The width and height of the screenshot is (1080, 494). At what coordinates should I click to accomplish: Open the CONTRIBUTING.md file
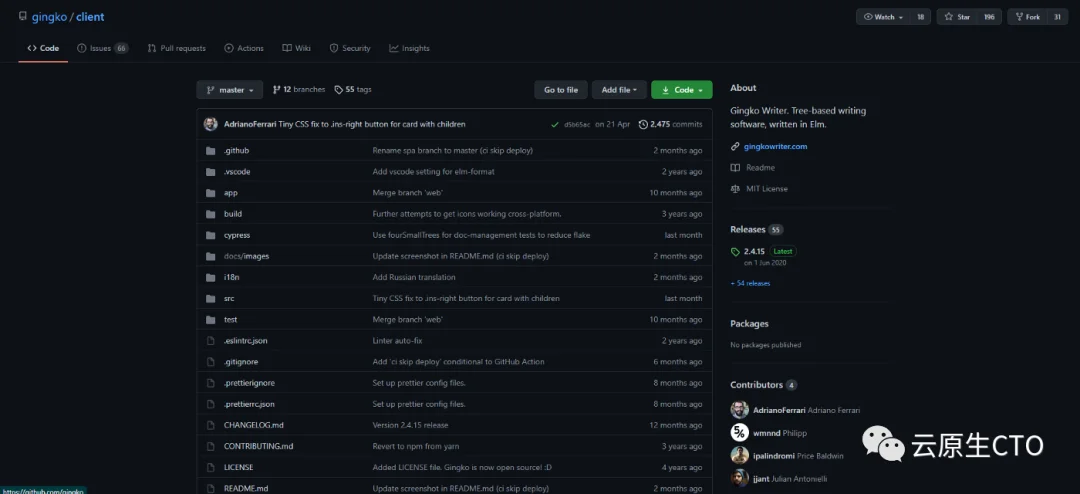point(258,446)
